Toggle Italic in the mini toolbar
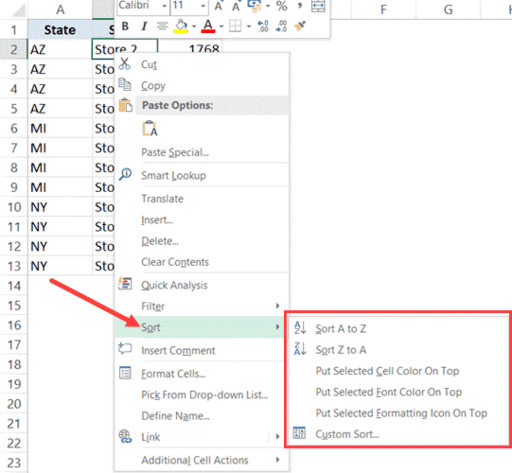The height and width of the screenshot is (473, 512). click(x=144, y=26)
